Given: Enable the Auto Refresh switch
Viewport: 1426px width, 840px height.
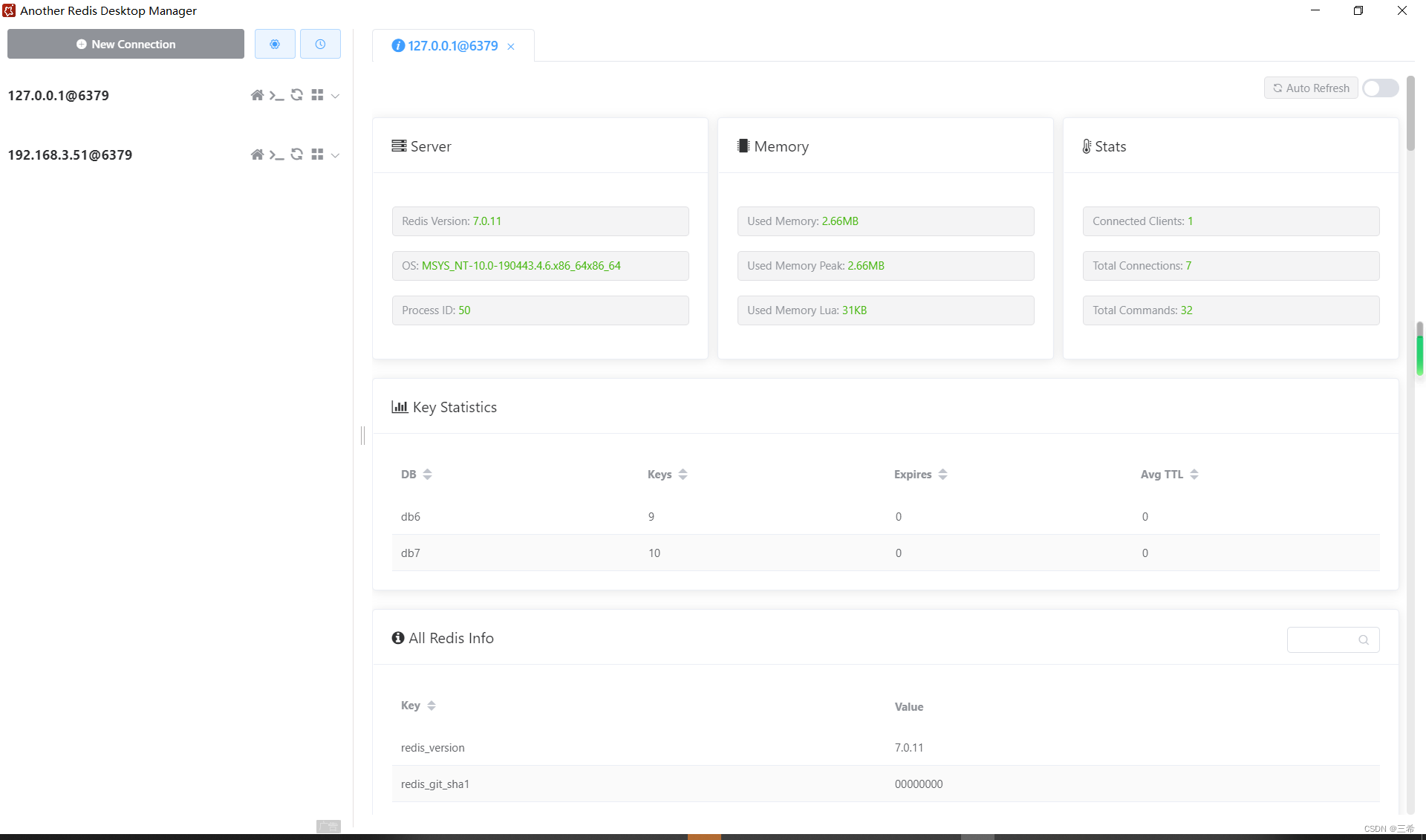Looking at the screenshot, I should pos(1380,88).
